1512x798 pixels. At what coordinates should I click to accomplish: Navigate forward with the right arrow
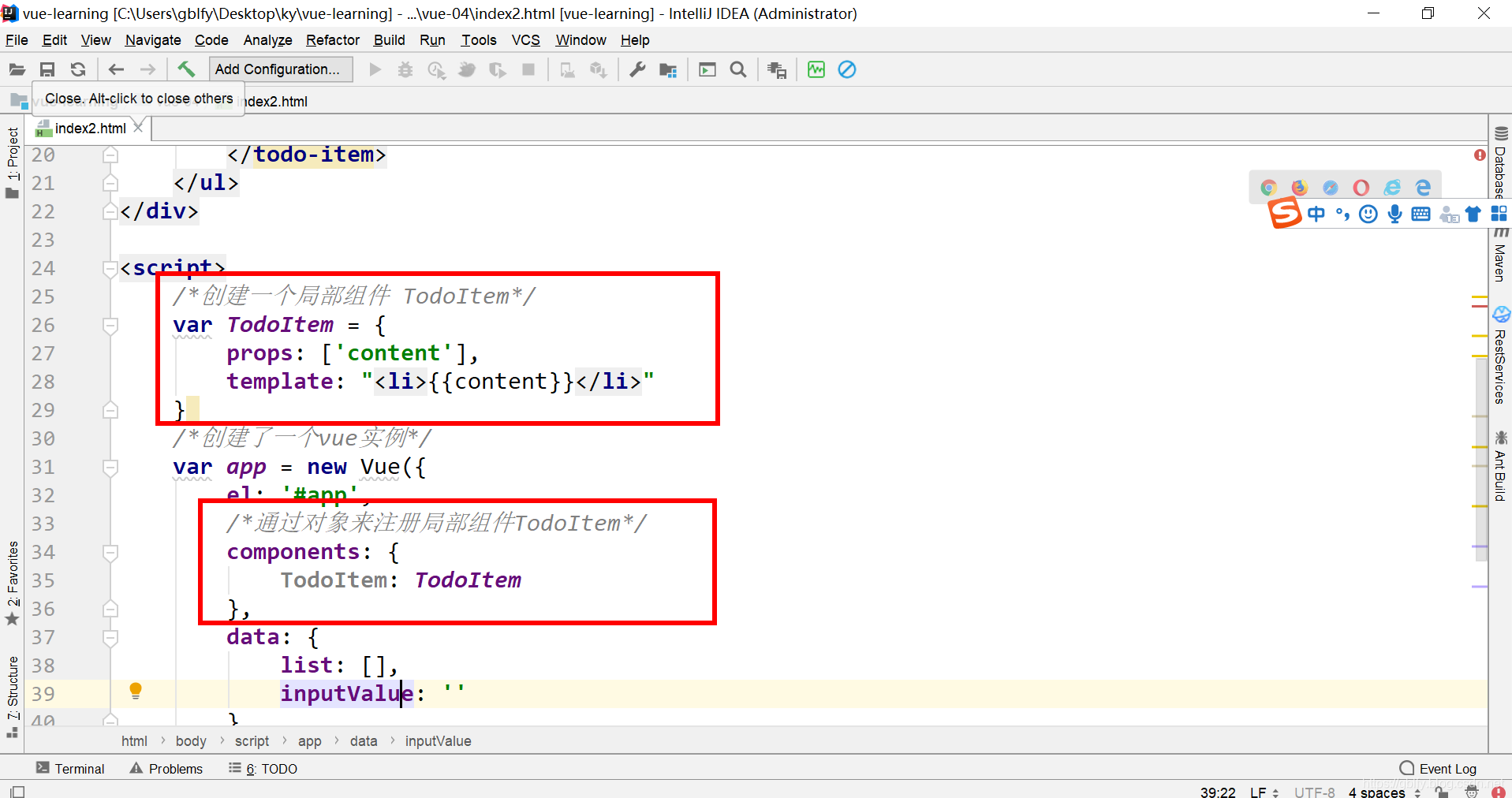(147, 69)
